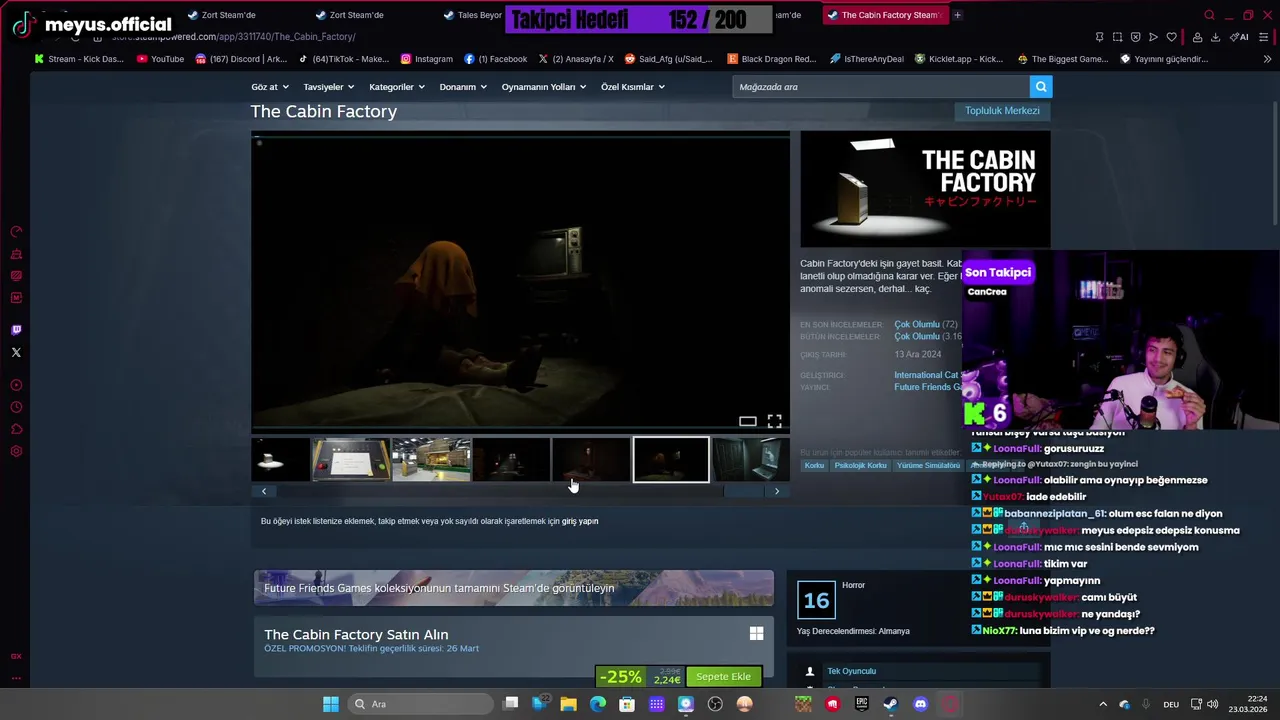The image size is (1280, 720).
Task: Expand the Göz at menu
Action: point(270,87)
